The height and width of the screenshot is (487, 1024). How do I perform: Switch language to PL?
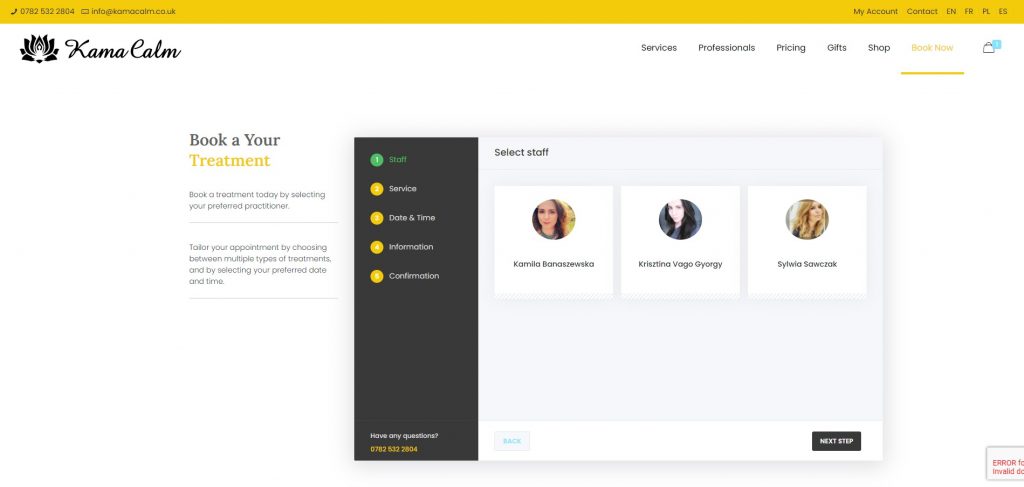986,12
